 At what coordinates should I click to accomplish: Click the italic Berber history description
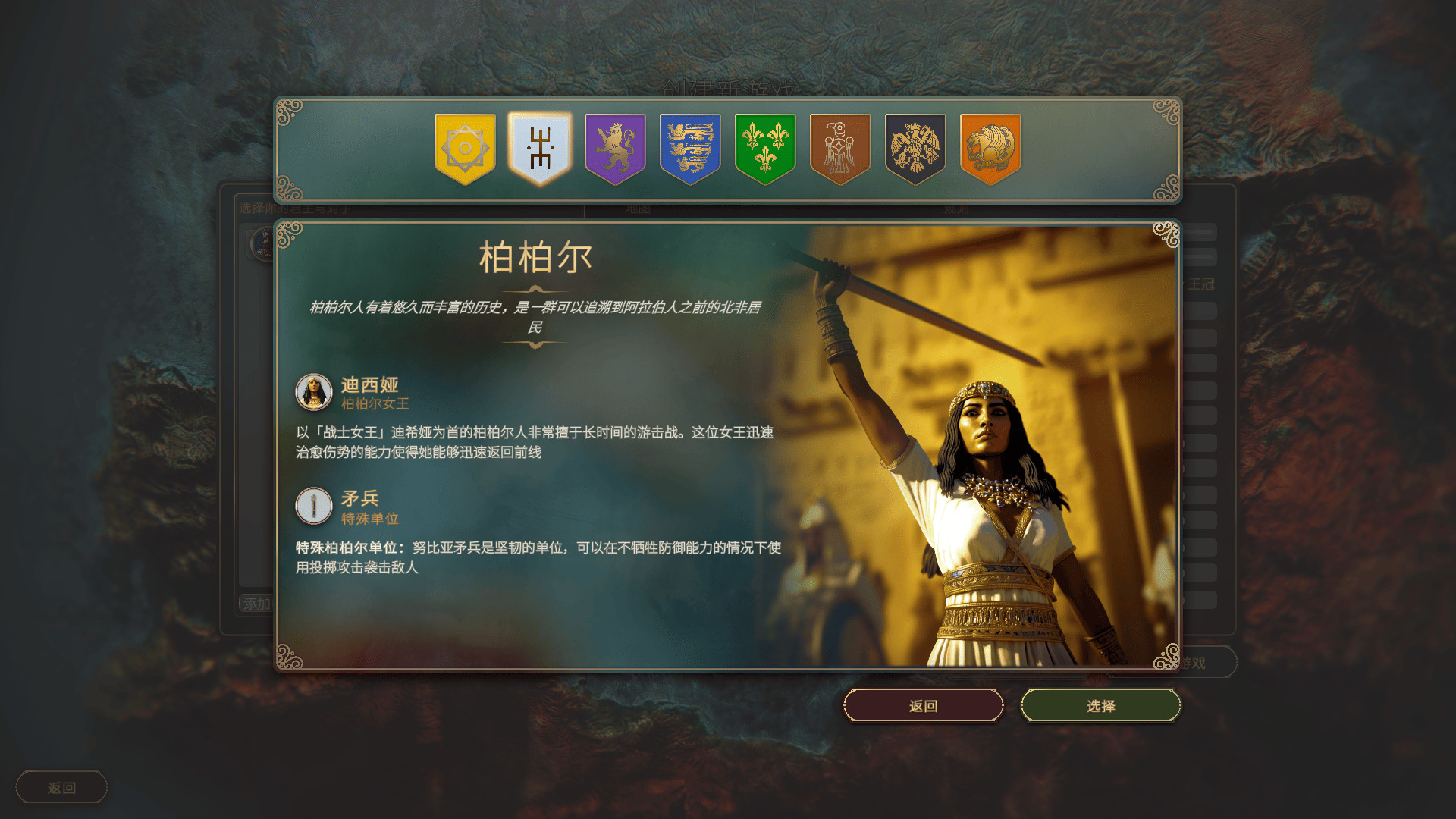click(535, 317)
